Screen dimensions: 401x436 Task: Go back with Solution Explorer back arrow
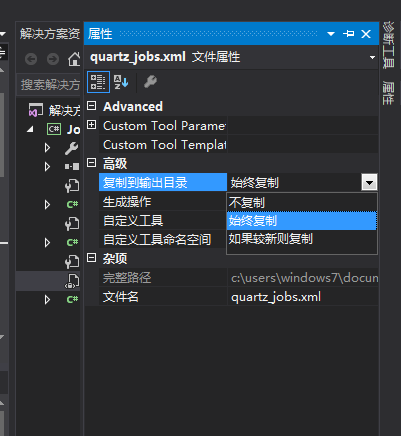31,59
